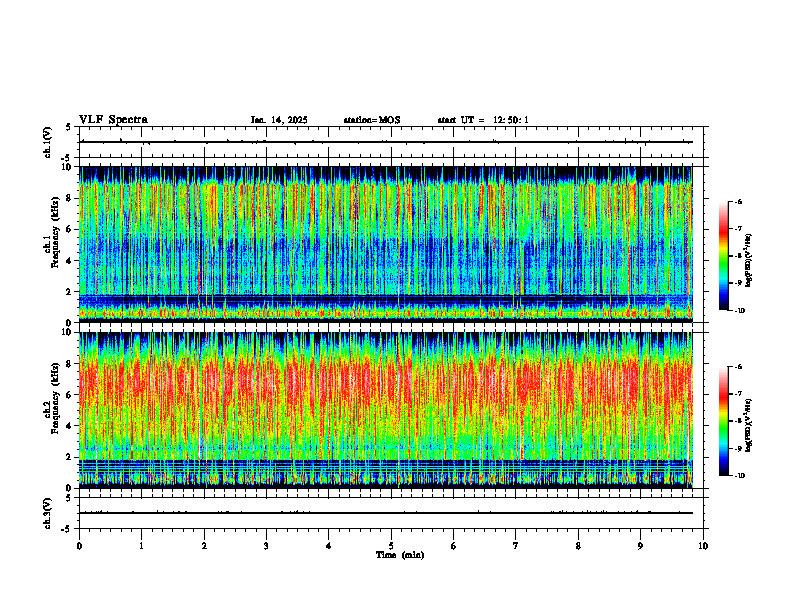Click time axis tick label "3"
Screen dimensions: 792x612
pos(266,546)
